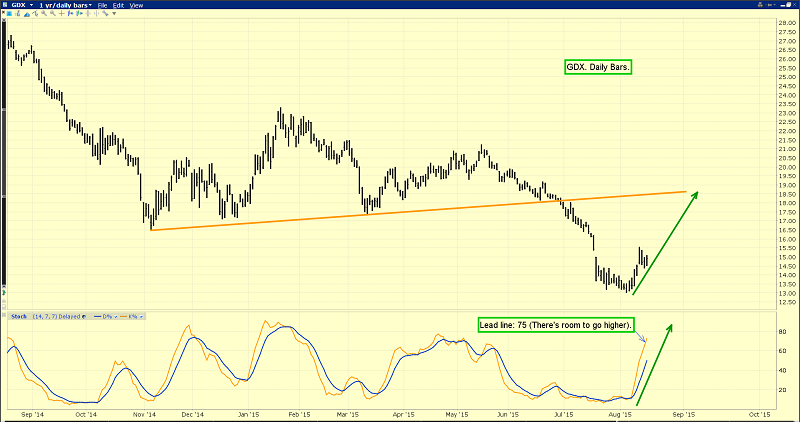
Task: Open the Edit menu
Action: click(x=119, y=5)
